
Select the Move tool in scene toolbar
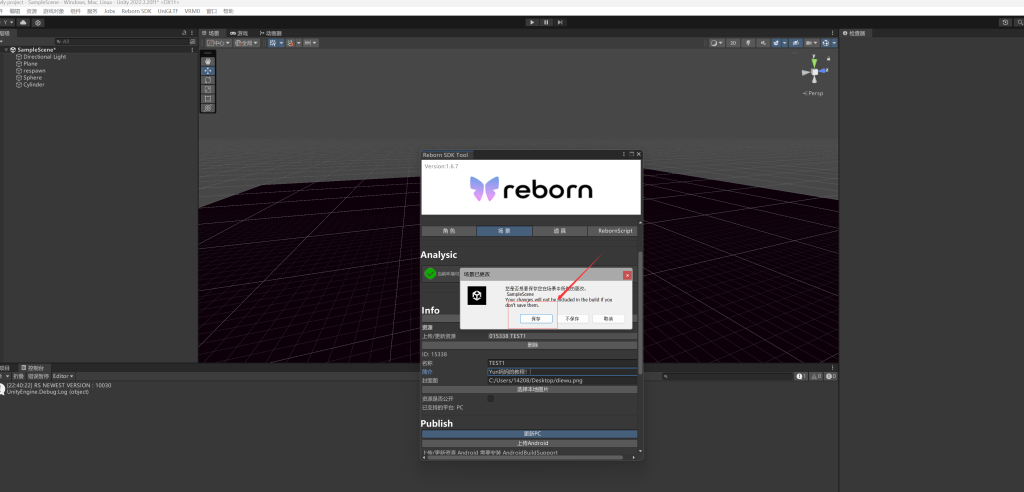pos(208,71)
